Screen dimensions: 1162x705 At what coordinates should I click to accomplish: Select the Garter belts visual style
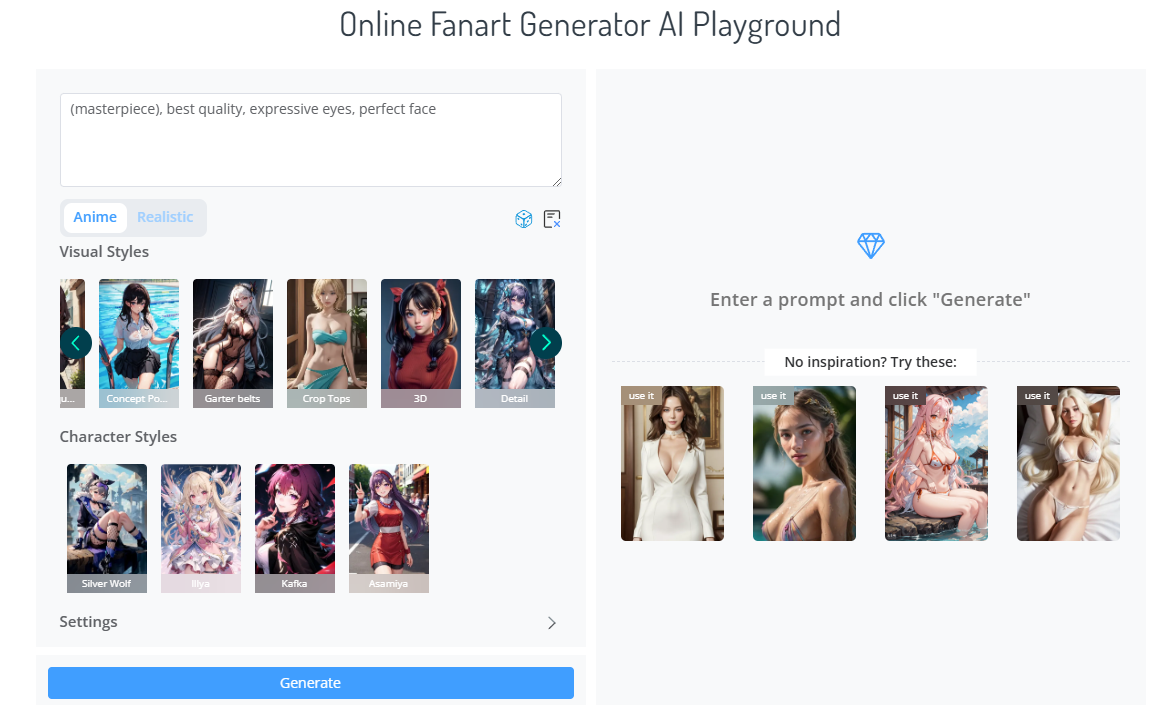point(232,343)
